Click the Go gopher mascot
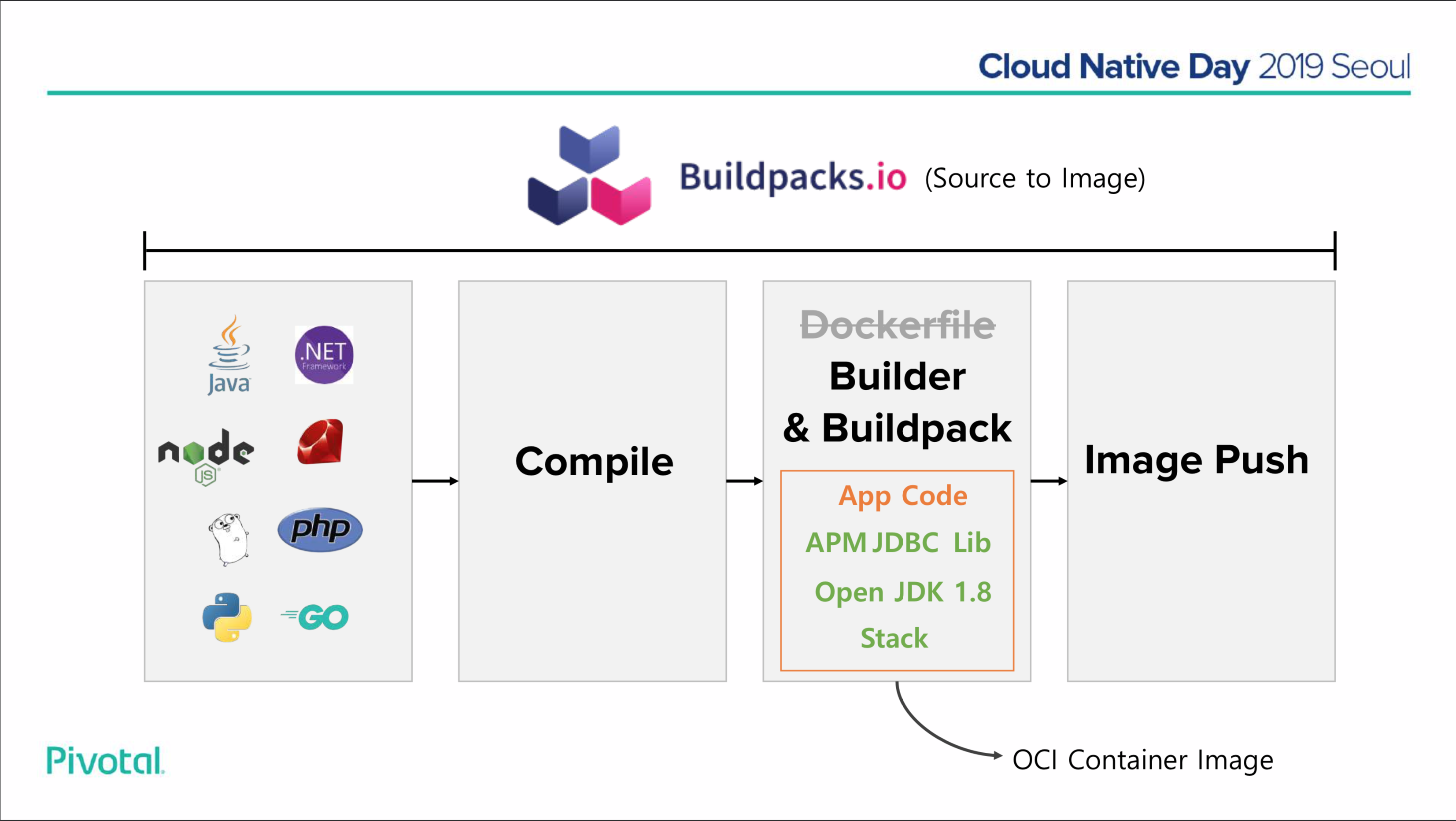Image resolution: width=1456 pixels, height=821 pixels. (x=229, y=539)
